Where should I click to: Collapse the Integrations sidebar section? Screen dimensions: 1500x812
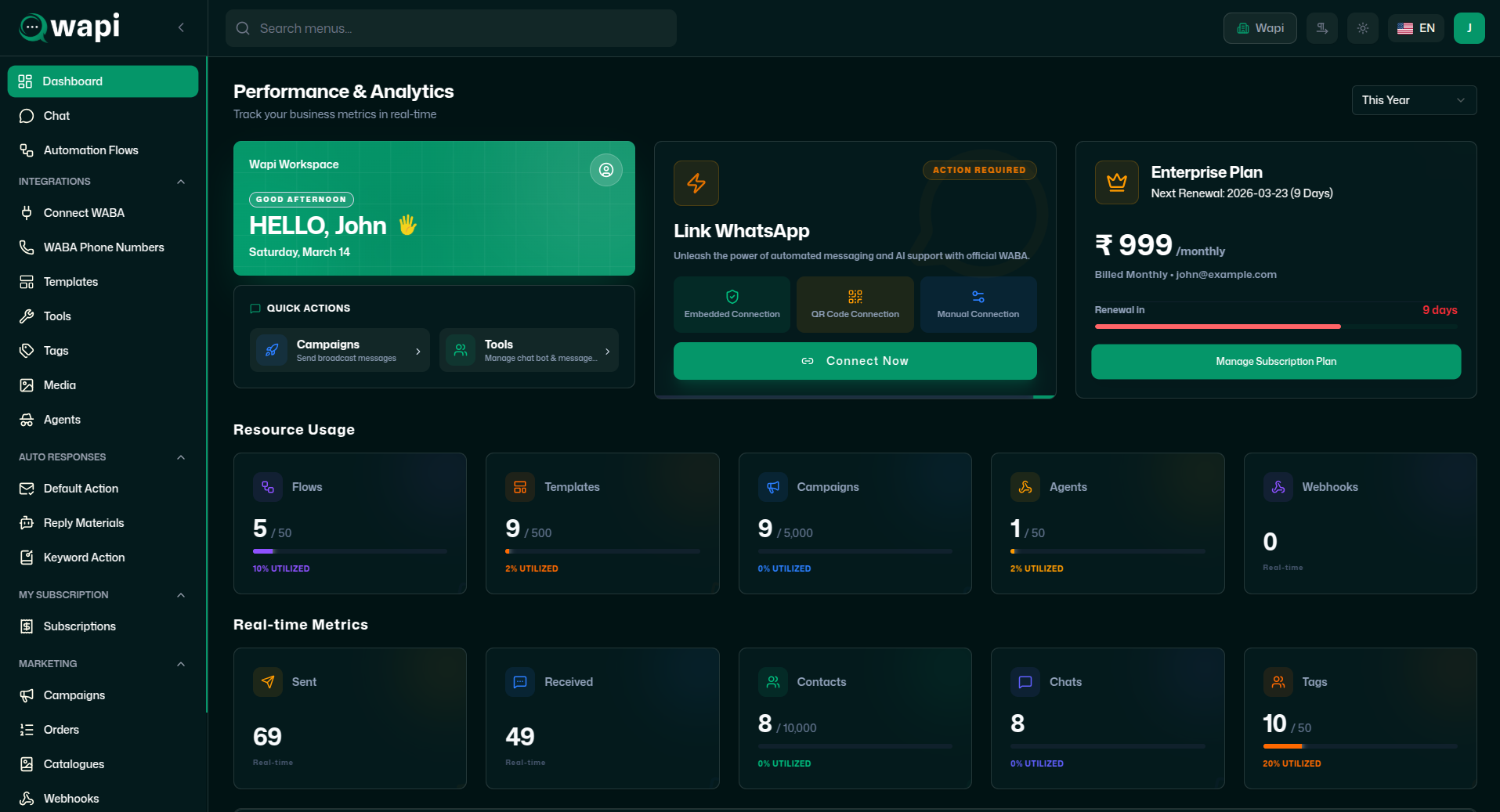[x=181, y=182]
